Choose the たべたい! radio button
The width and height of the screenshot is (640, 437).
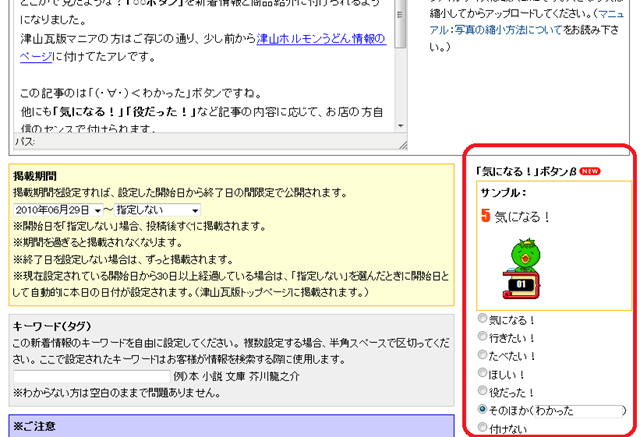[x=485, y=355]
